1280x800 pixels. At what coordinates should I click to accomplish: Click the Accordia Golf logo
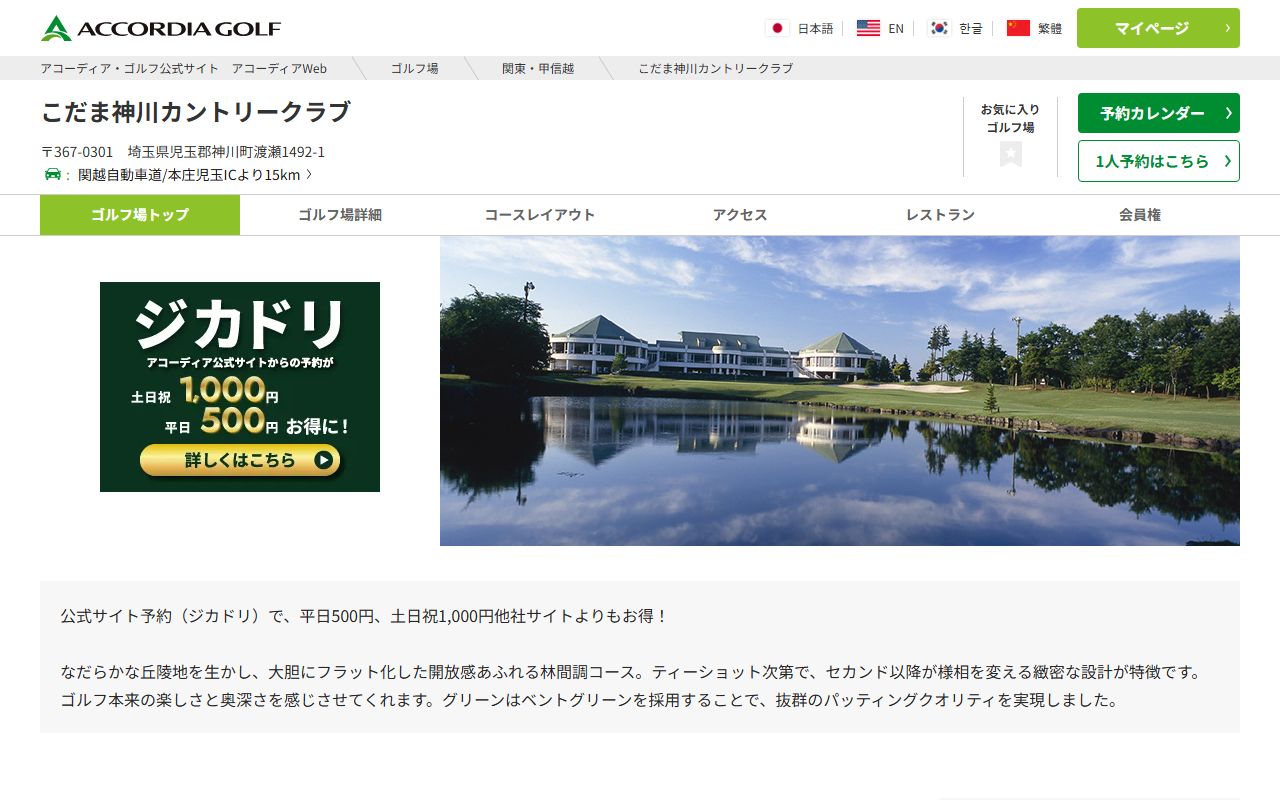(x=161, y=28)
